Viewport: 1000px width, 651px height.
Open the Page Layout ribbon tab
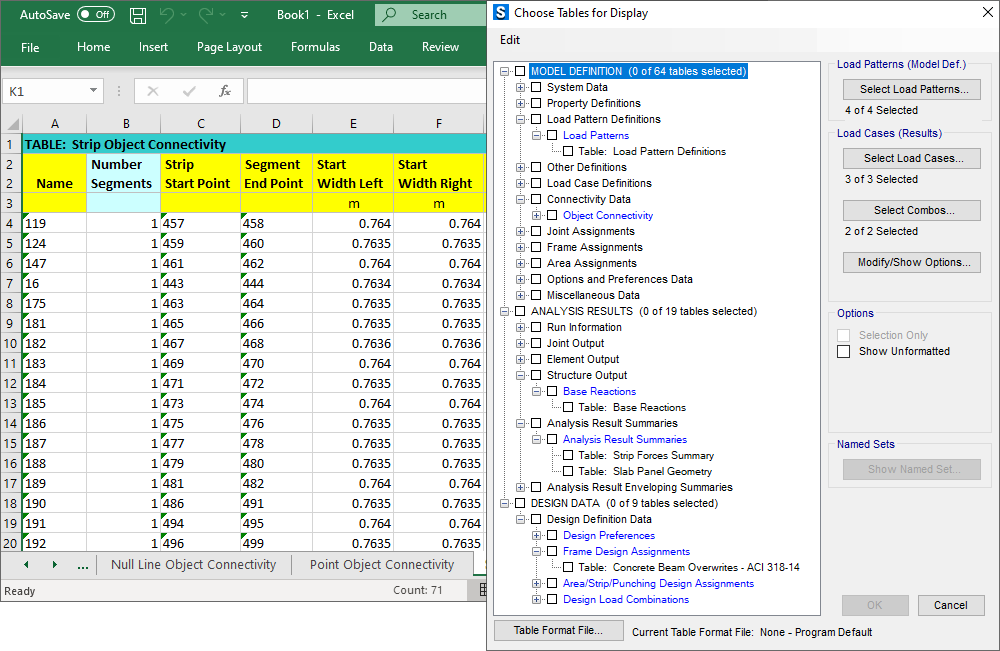[229, 47]
